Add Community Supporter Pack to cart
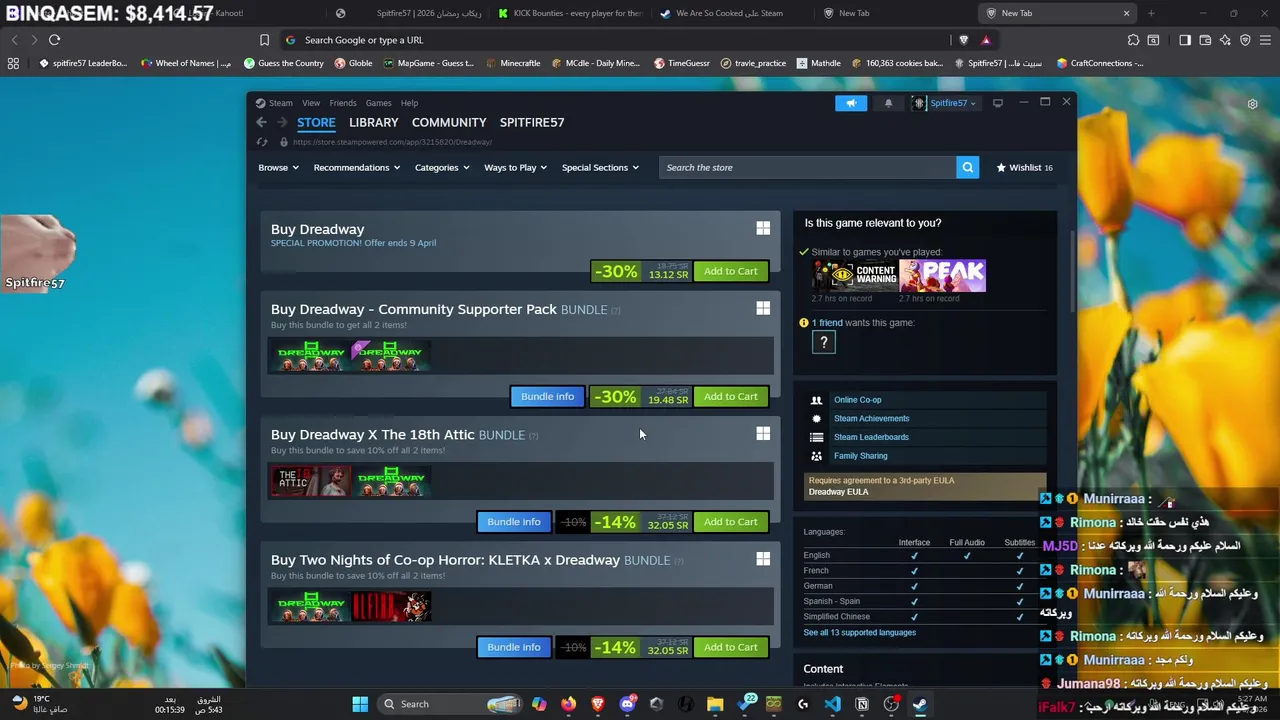 tap(731, 396)
